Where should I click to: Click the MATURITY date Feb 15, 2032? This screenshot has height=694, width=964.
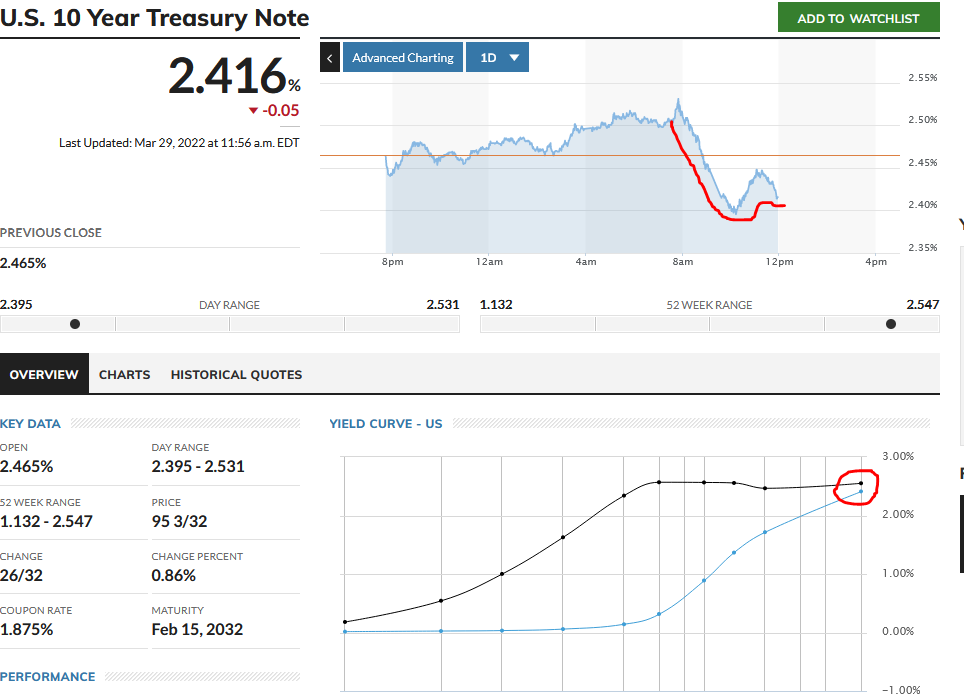tap(197, 629)
